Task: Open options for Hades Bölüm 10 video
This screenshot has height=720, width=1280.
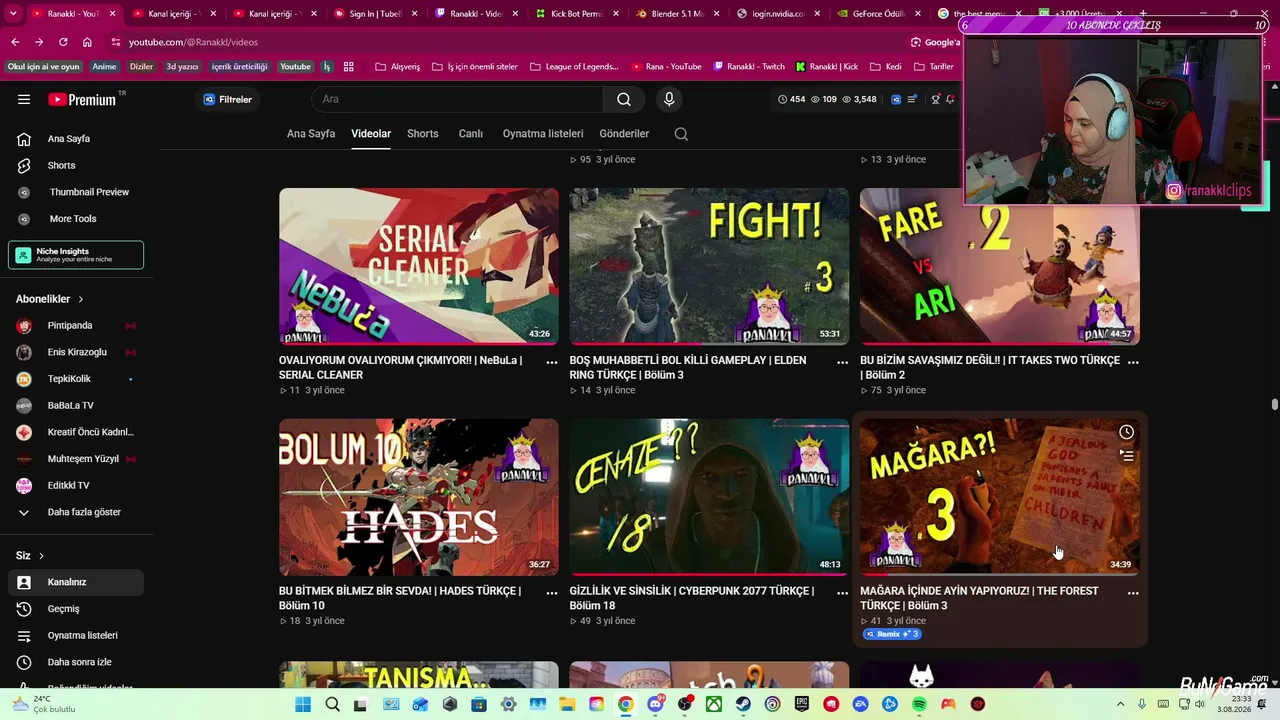Action: [x=552, y=593]
